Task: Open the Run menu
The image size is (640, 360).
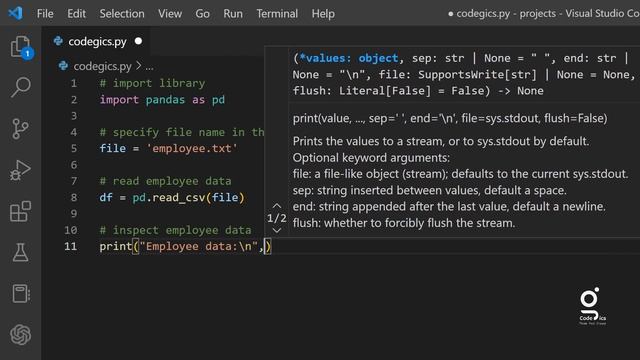Action: pos(233,14)
